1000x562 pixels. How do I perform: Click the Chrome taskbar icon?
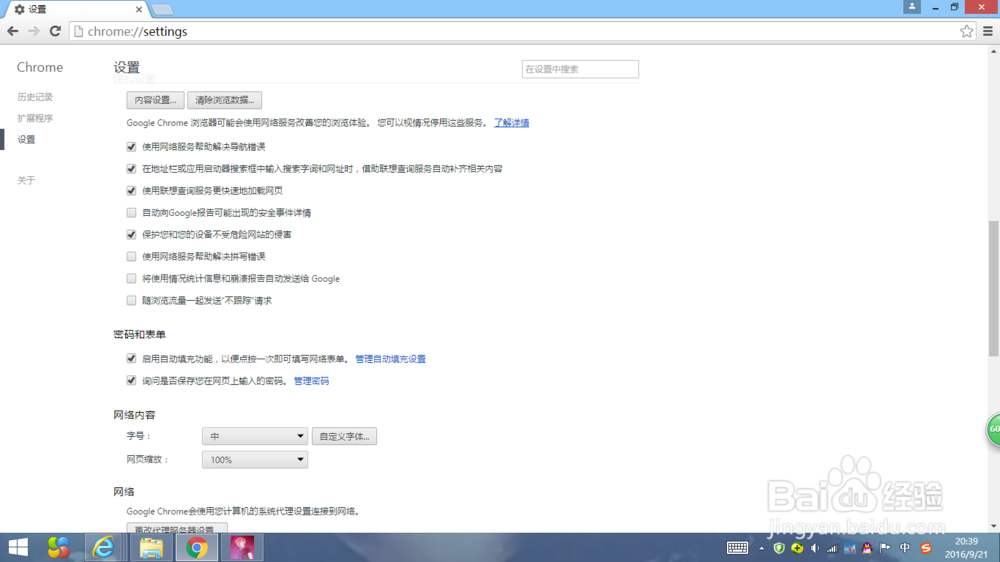coord(196,547)
